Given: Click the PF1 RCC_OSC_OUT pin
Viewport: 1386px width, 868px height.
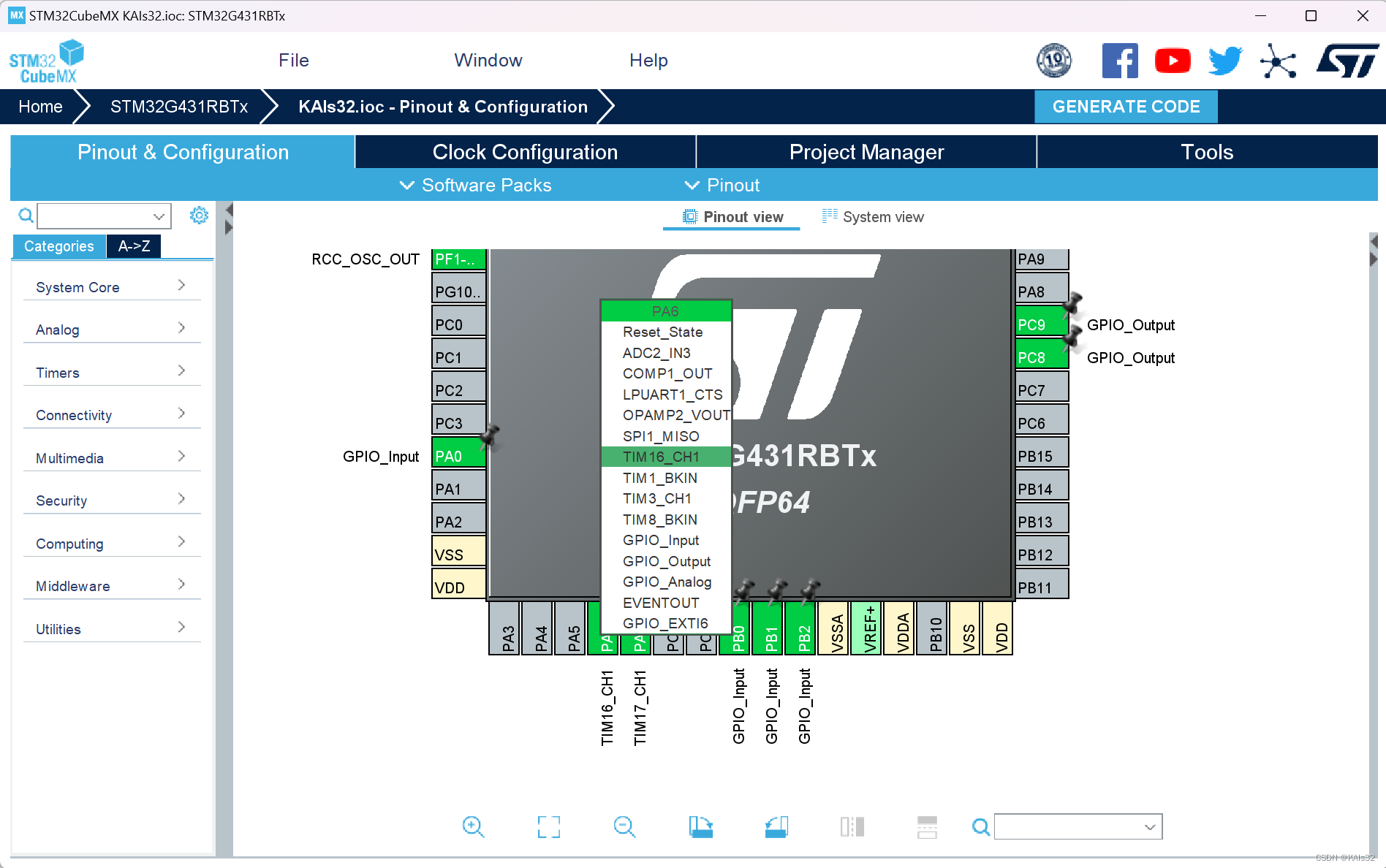Looking at the screenshot, I should [x=458, y=259].
